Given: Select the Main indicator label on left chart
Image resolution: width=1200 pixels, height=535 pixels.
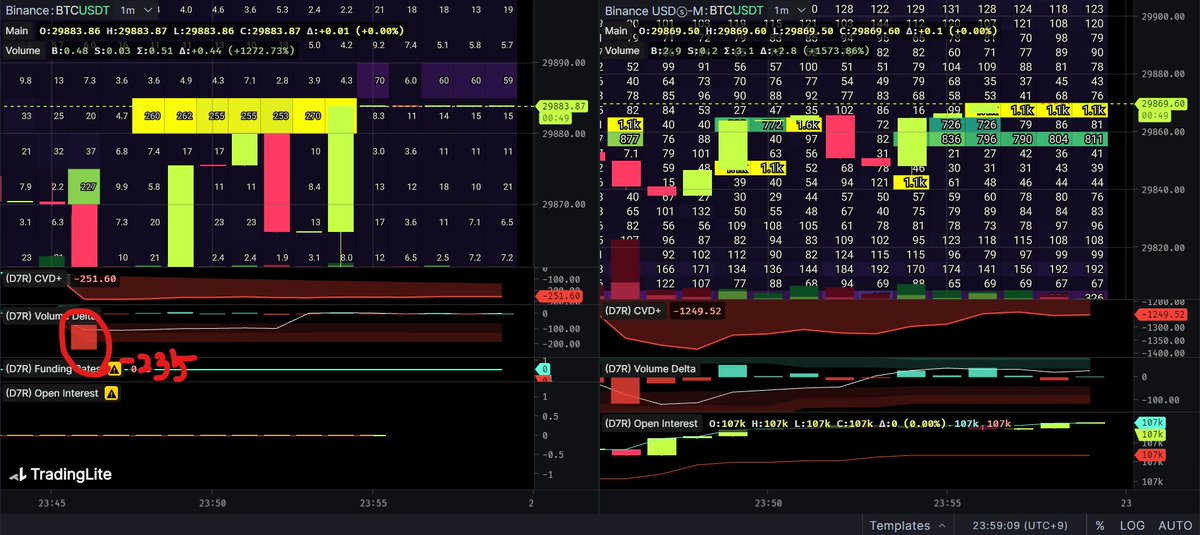Looking at the screenshot, I should [16, 30].
